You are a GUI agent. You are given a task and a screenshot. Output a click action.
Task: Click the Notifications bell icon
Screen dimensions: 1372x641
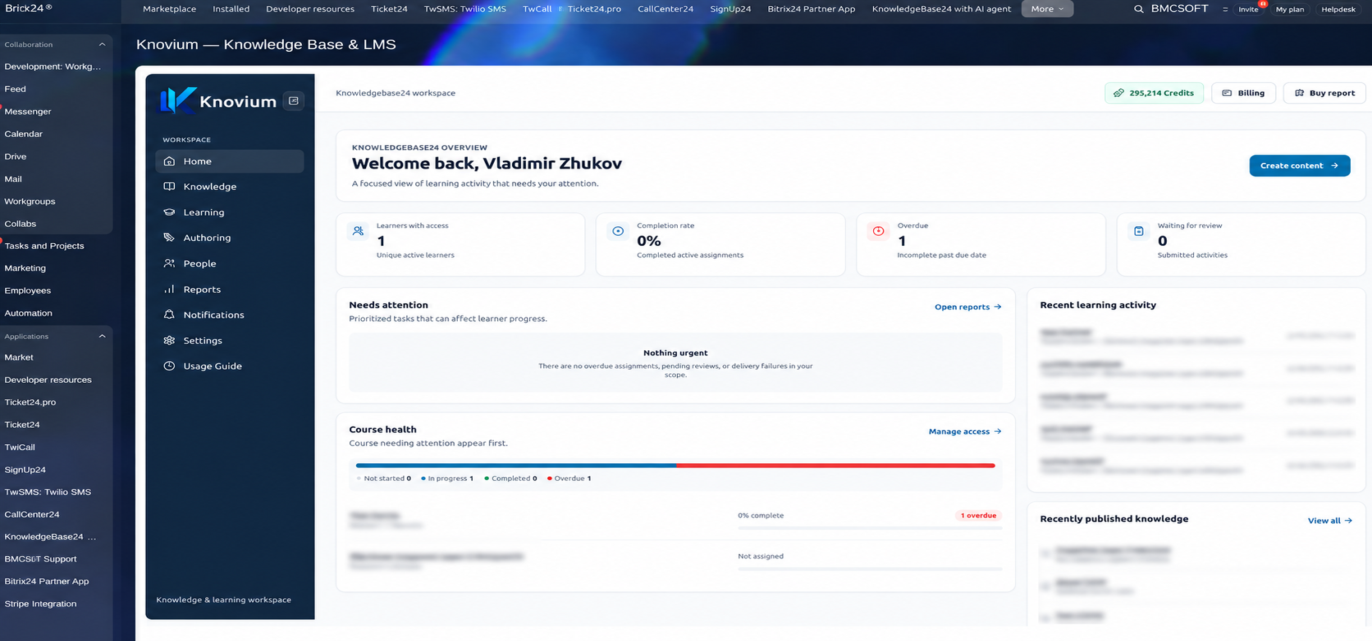point(169,314)
